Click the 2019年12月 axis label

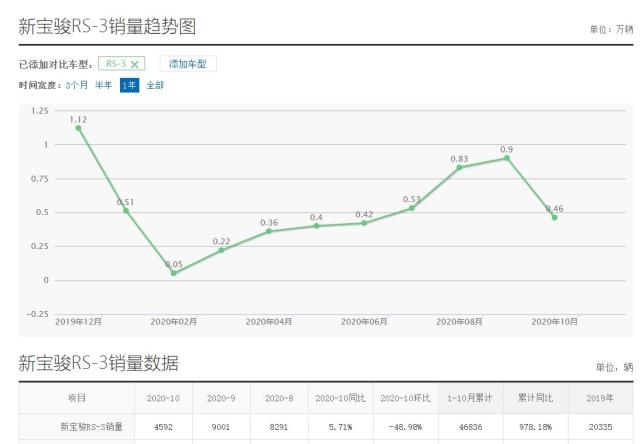point(78,322)
